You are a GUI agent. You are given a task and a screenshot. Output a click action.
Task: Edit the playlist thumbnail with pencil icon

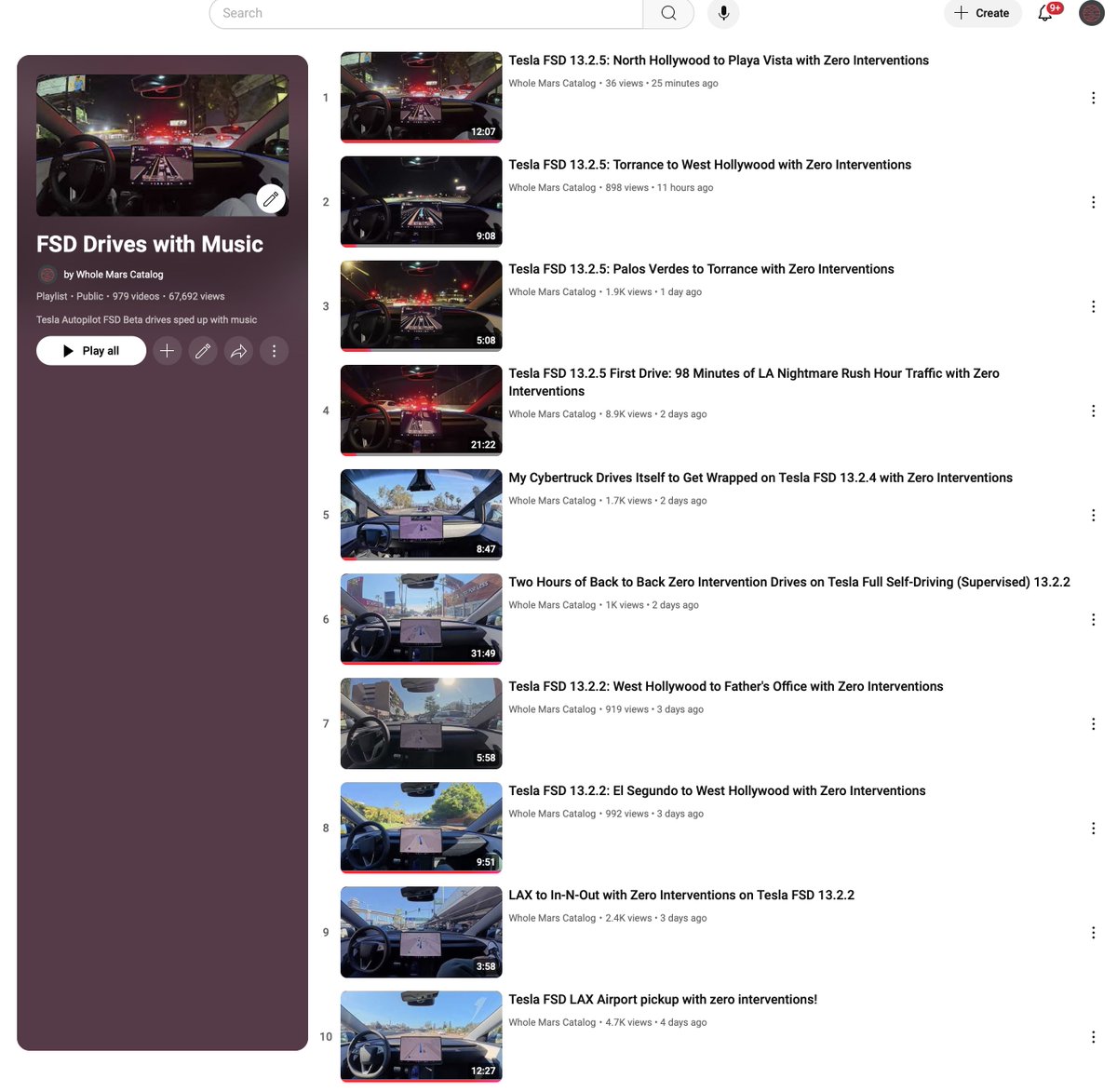pos(270,198)
